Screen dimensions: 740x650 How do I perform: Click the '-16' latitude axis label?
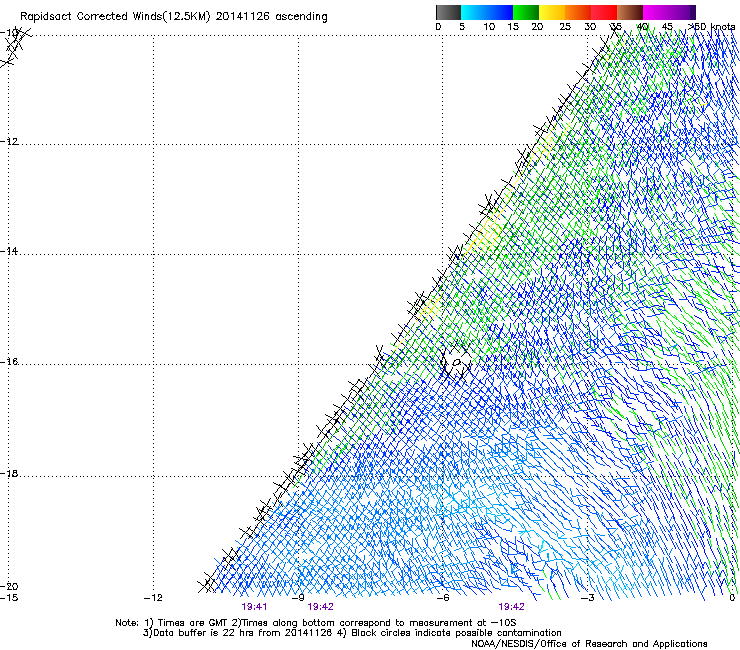click(9, 362)
